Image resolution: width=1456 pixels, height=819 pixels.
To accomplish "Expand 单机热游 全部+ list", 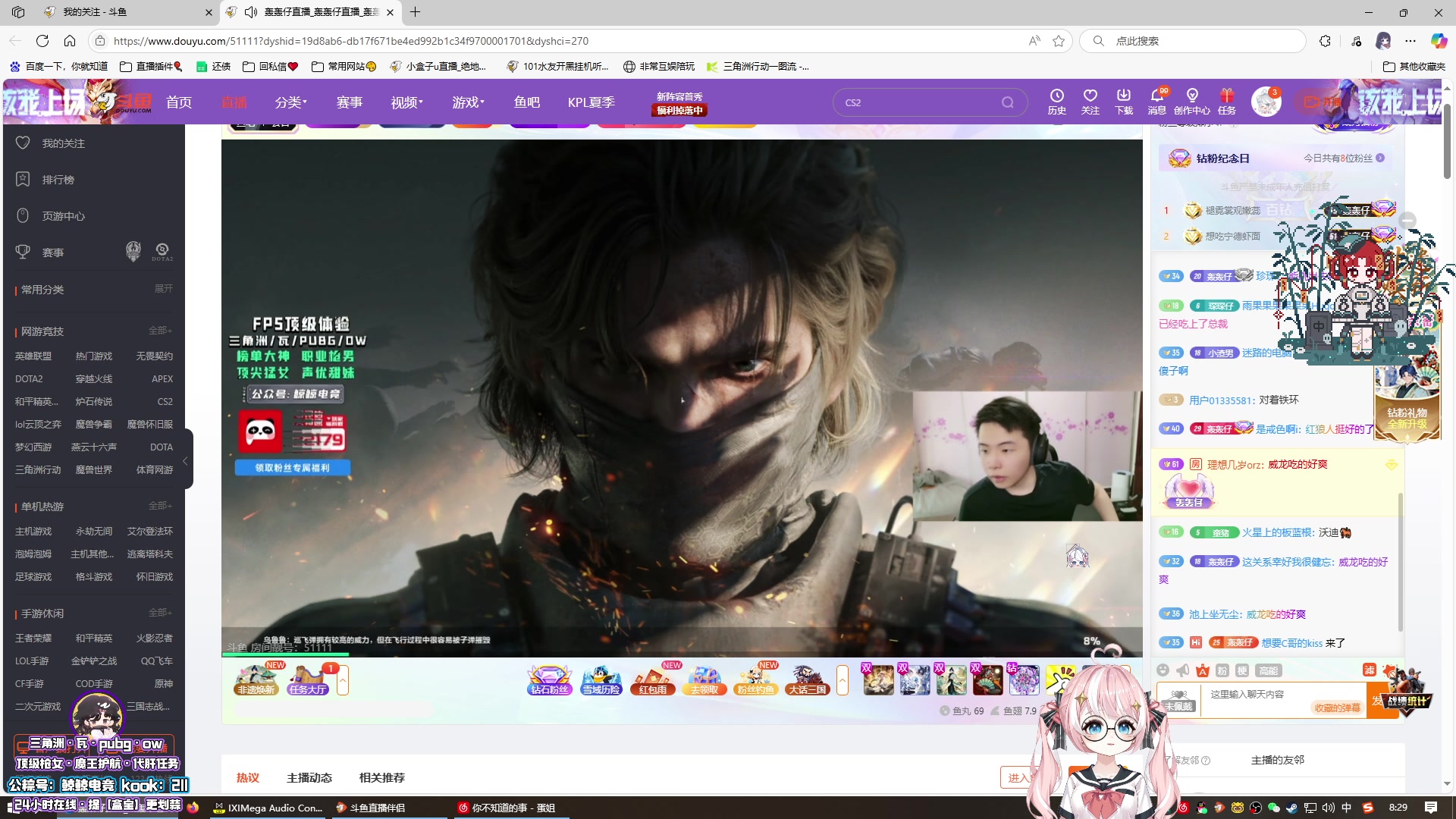I will [160, 506].
